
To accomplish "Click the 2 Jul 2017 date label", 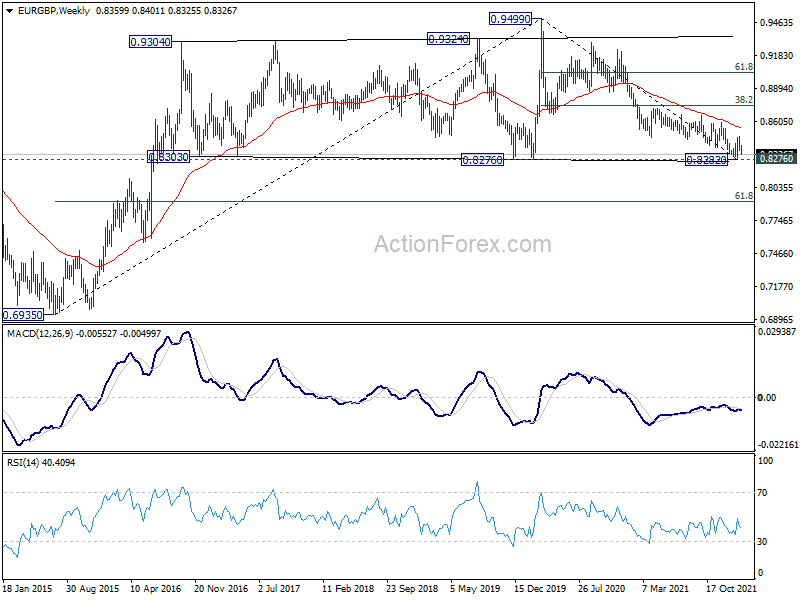I will click(x=279, y=588).
